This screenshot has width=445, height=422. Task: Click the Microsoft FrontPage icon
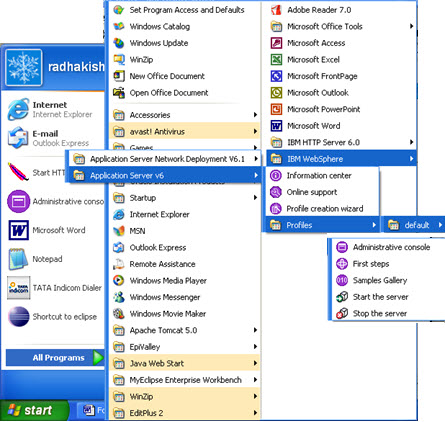tap(276, 76)
